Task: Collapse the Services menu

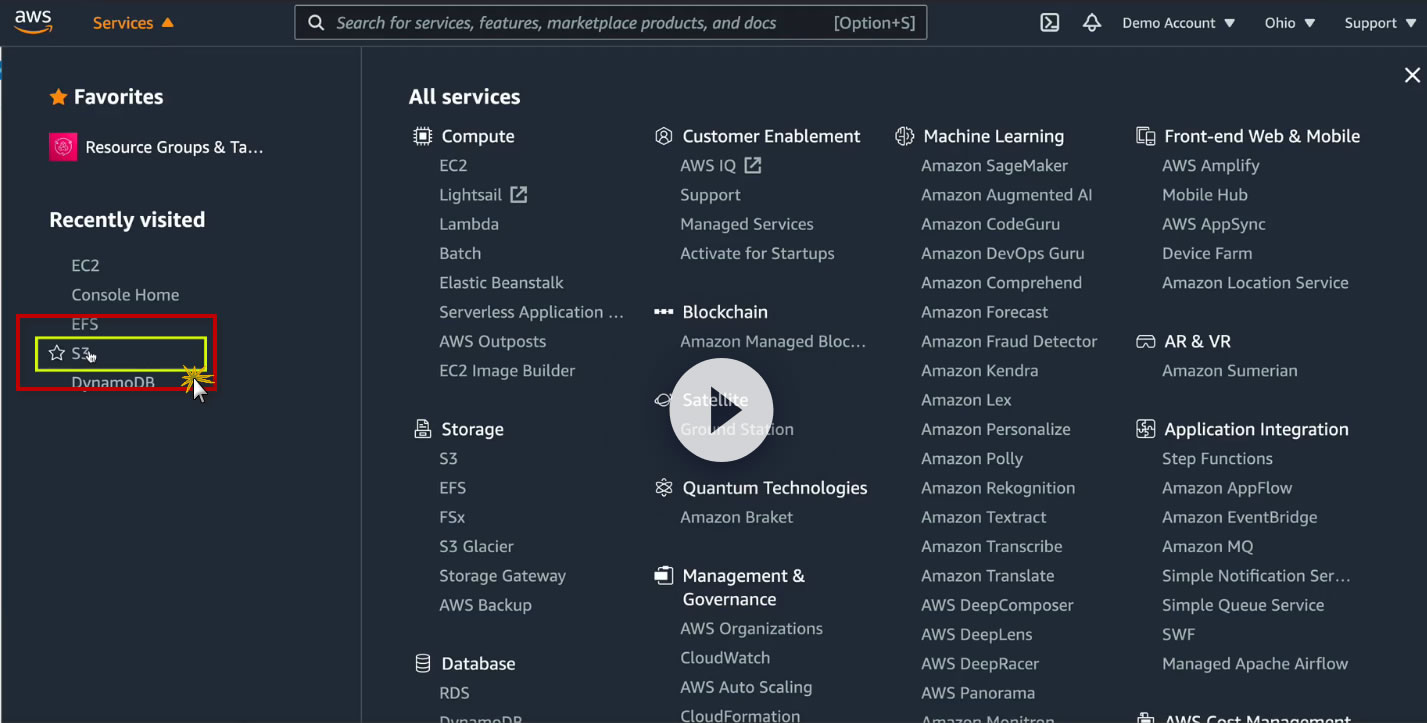Action: [x=133, y=23]
